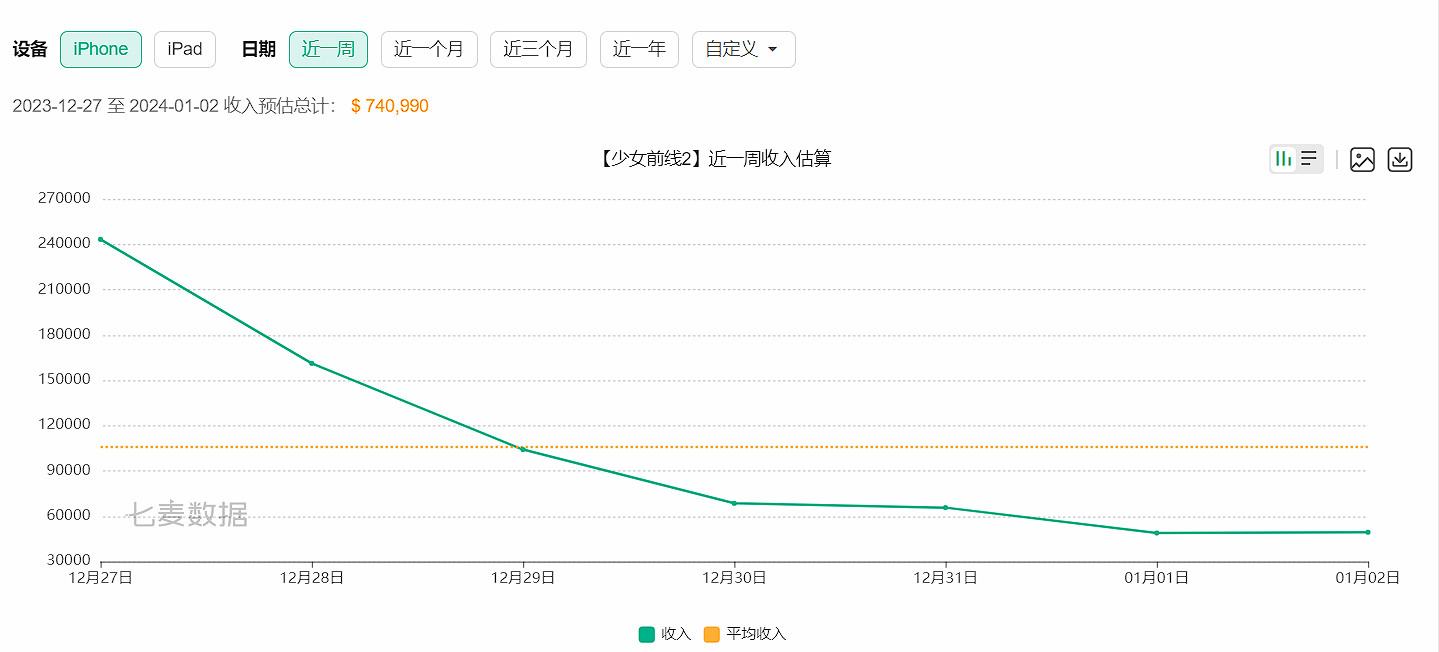
Task: Click the 七麦数据 watermark
Action: click(186, 515)
